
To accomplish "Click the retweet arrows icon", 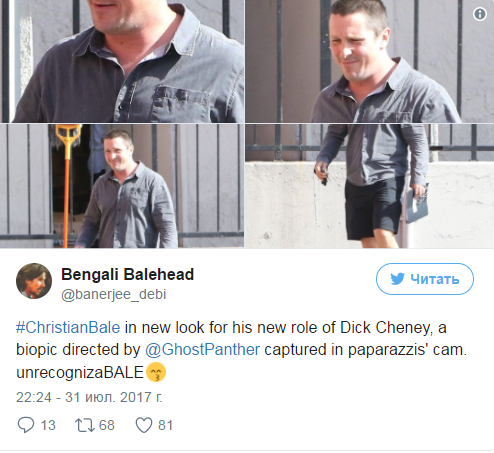I will point(85,425).
